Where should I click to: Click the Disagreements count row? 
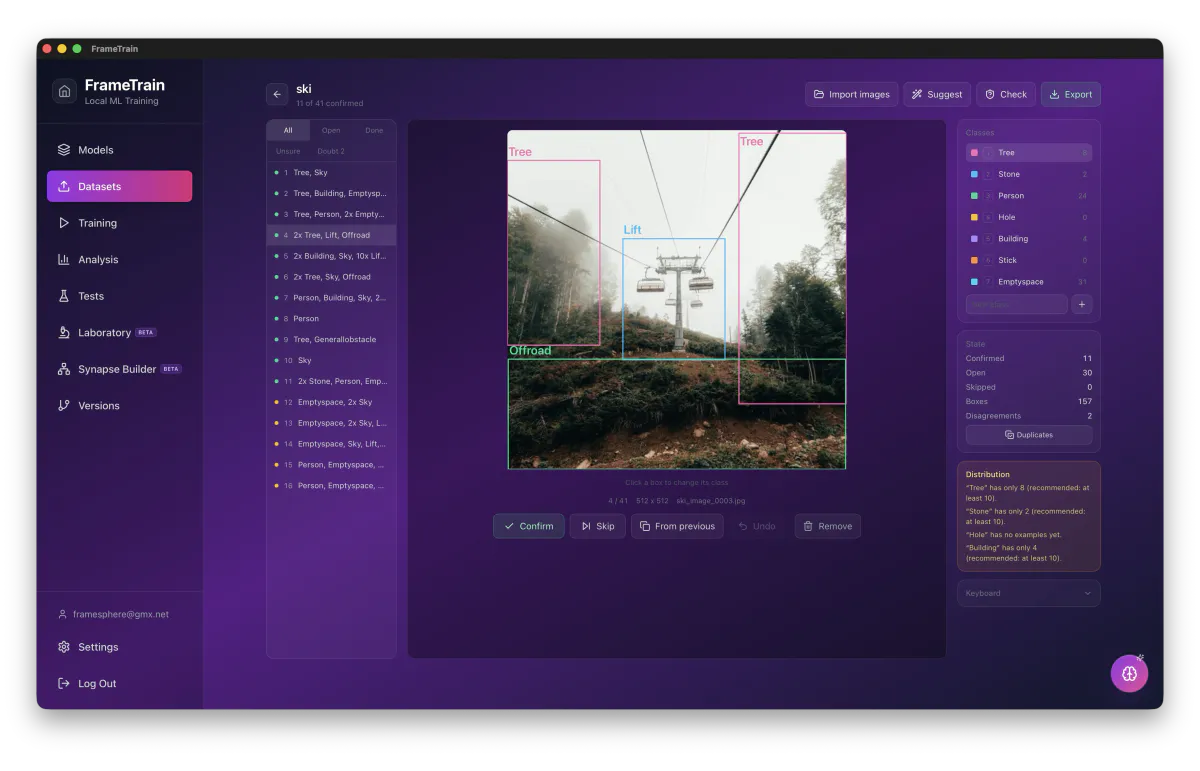(x=1028, y=416)
